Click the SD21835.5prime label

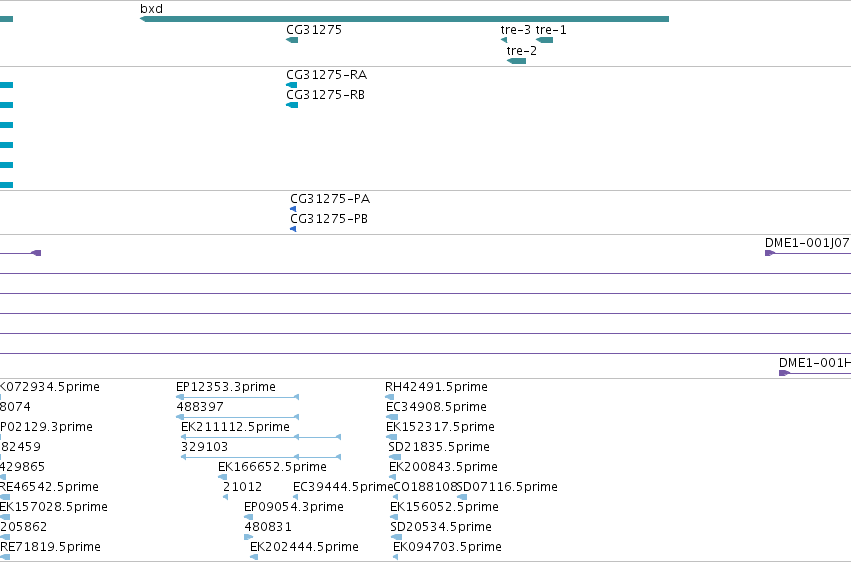439,447
